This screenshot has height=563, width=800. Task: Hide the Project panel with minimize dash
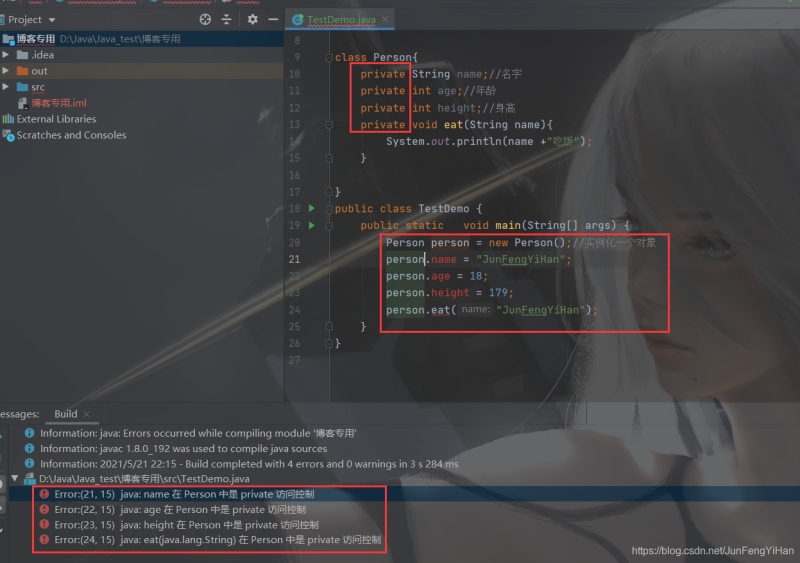point(273,19)
